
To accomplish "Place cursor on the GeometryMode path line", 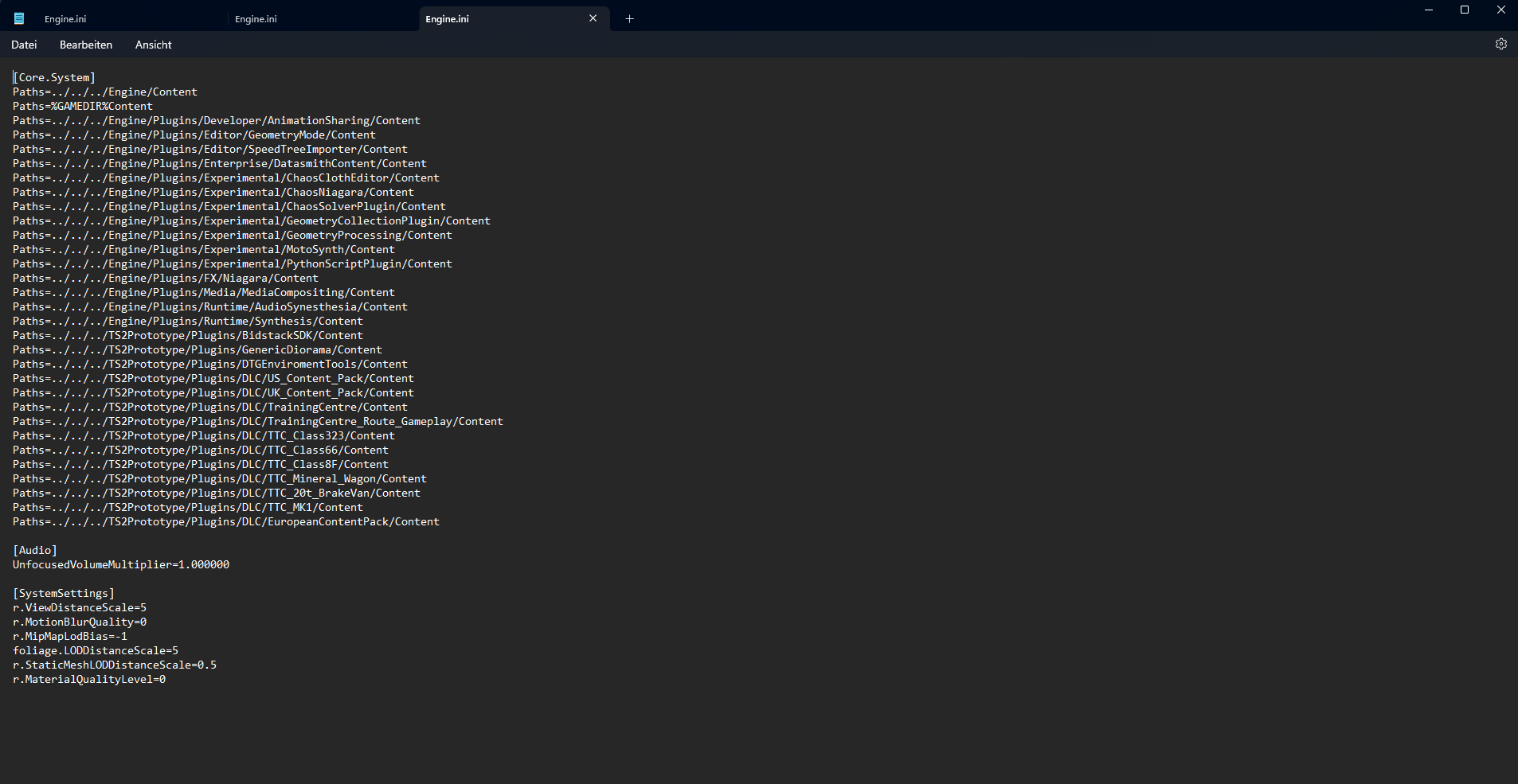I will tap(194, 135).
